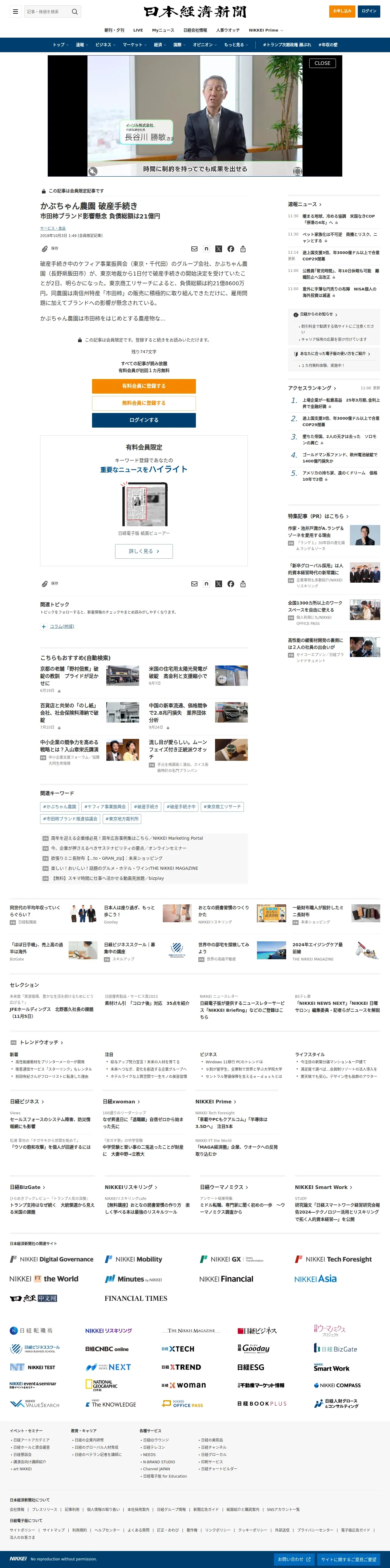This screenshot has height=1568, width=390.
Task: Click the NIKKEI logo in footer bar
Action: (18, 1559)
